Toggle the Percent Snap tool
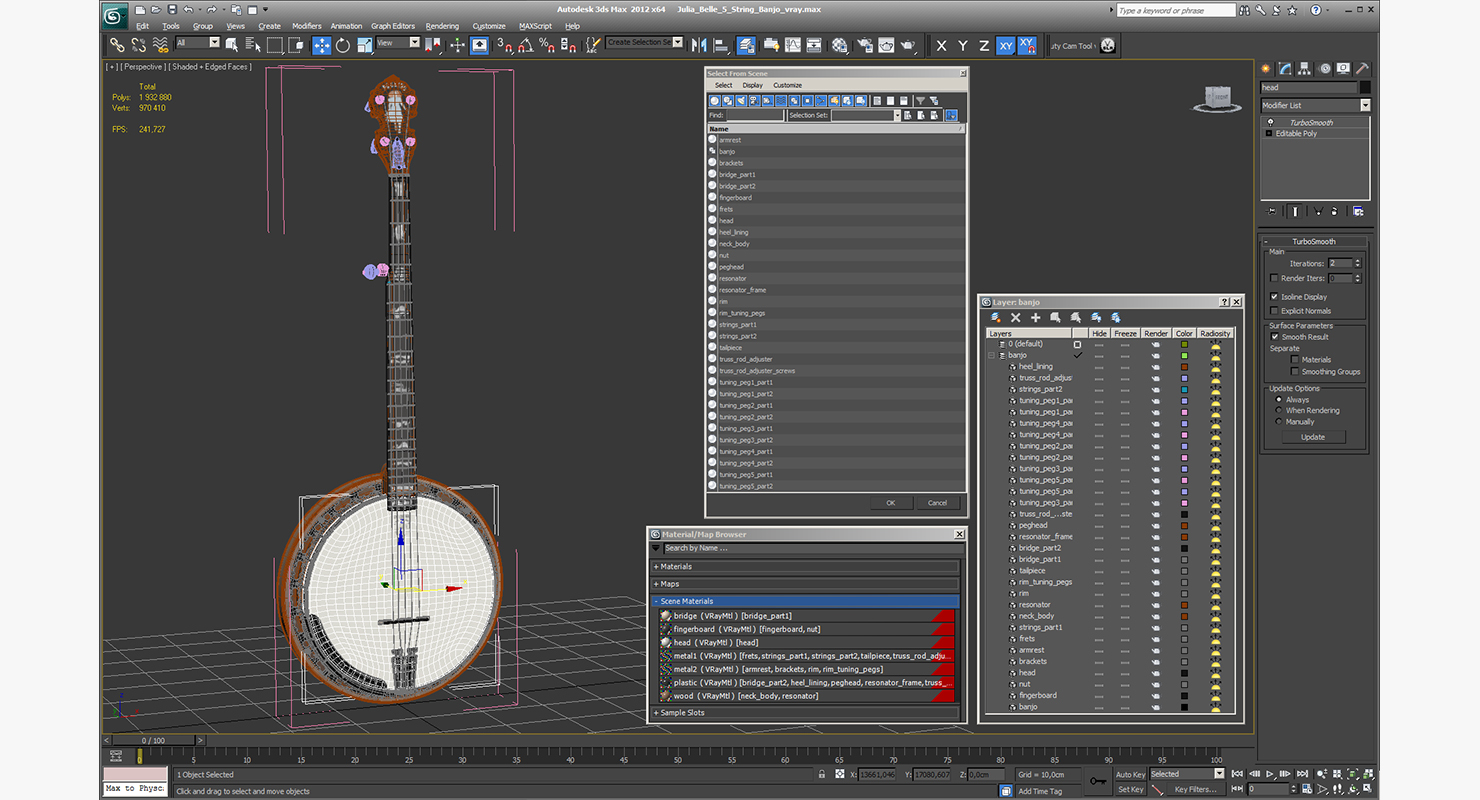Image resolution: width=1480 pixels, height=800 pixels. click(547, 45)
